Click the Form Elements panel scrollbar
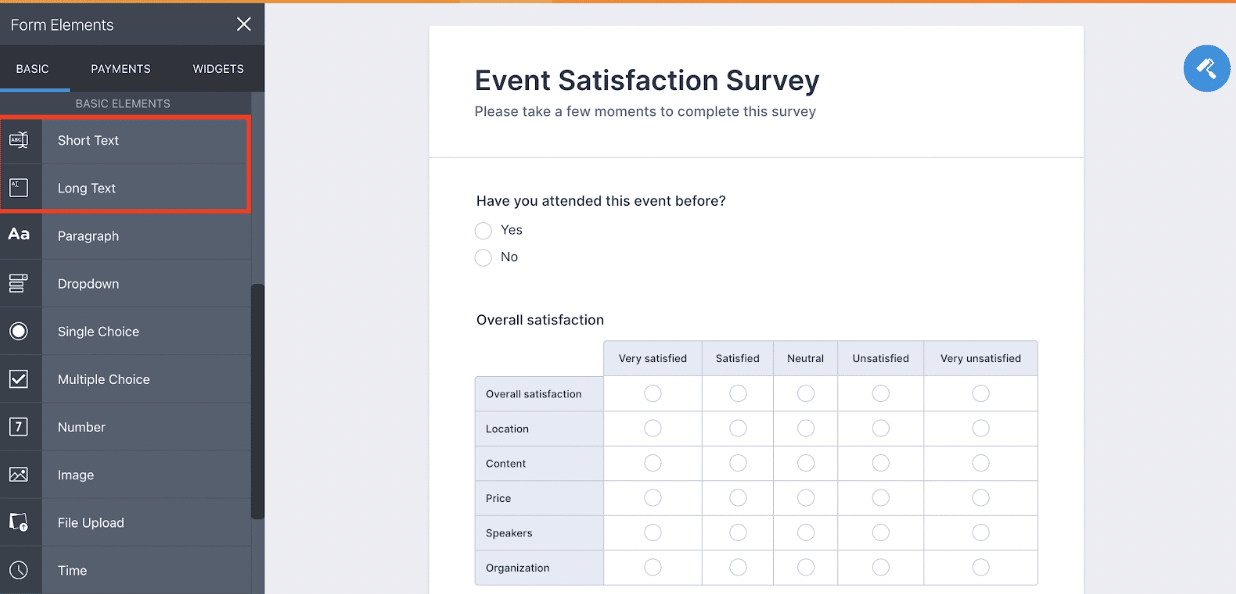This screenshot has width=1236, height=594. 258,400
